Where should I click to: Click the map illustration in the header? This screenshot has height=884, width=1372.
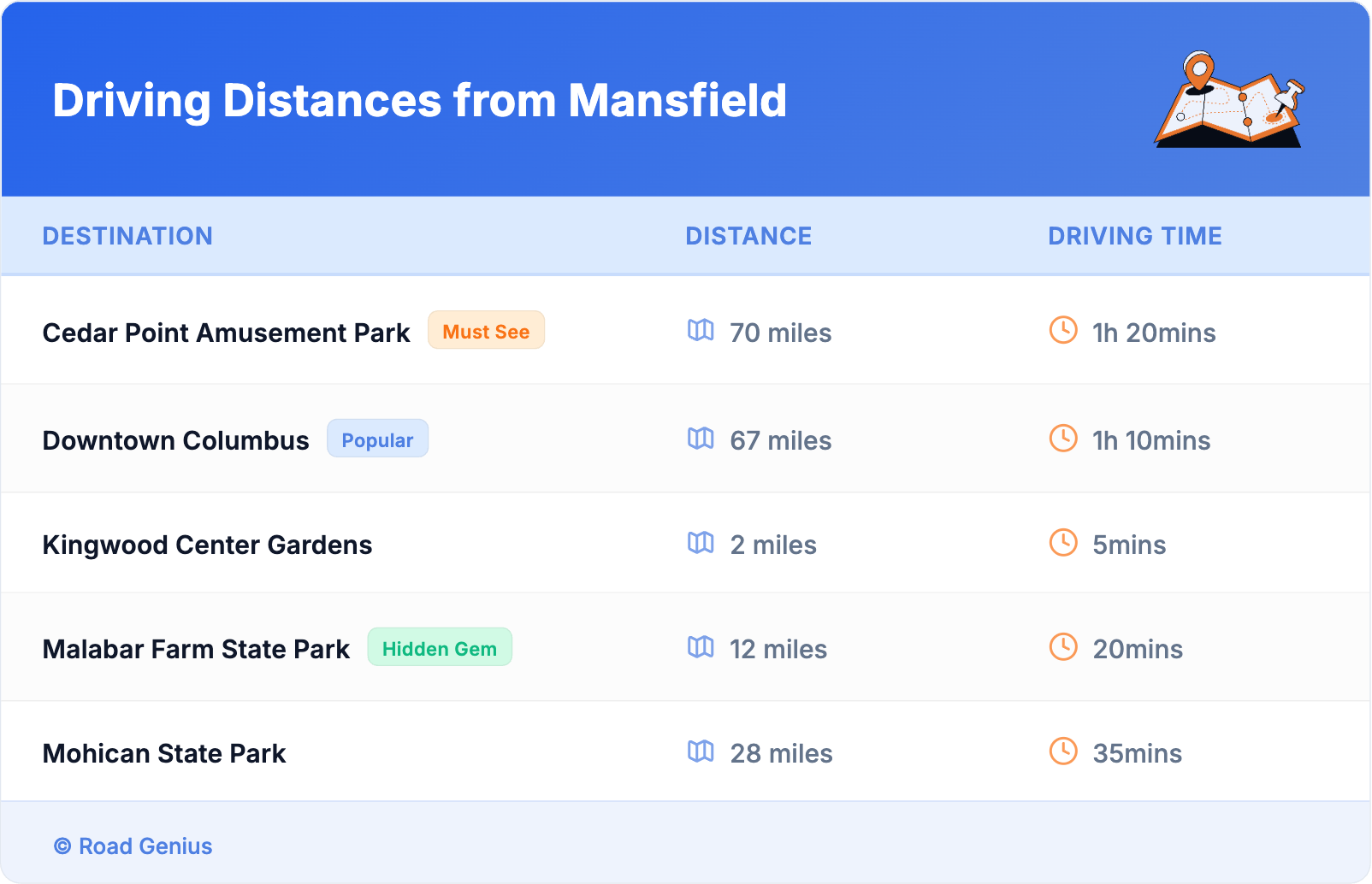(x=1229, y=101)
